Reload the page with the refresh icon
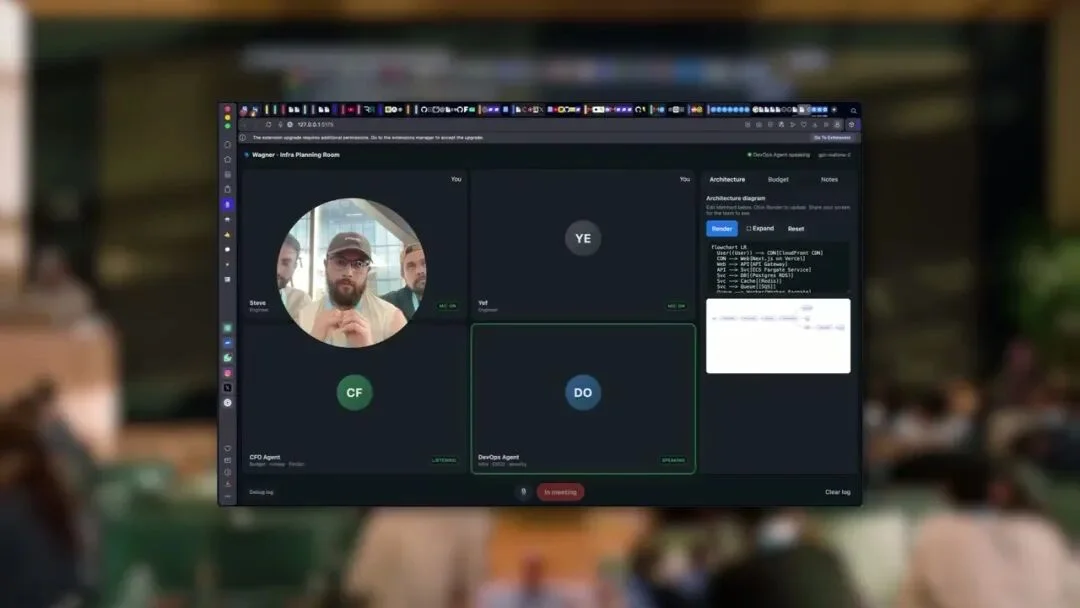This screenshot has height=608, width=1080. [x=269, y=125]
